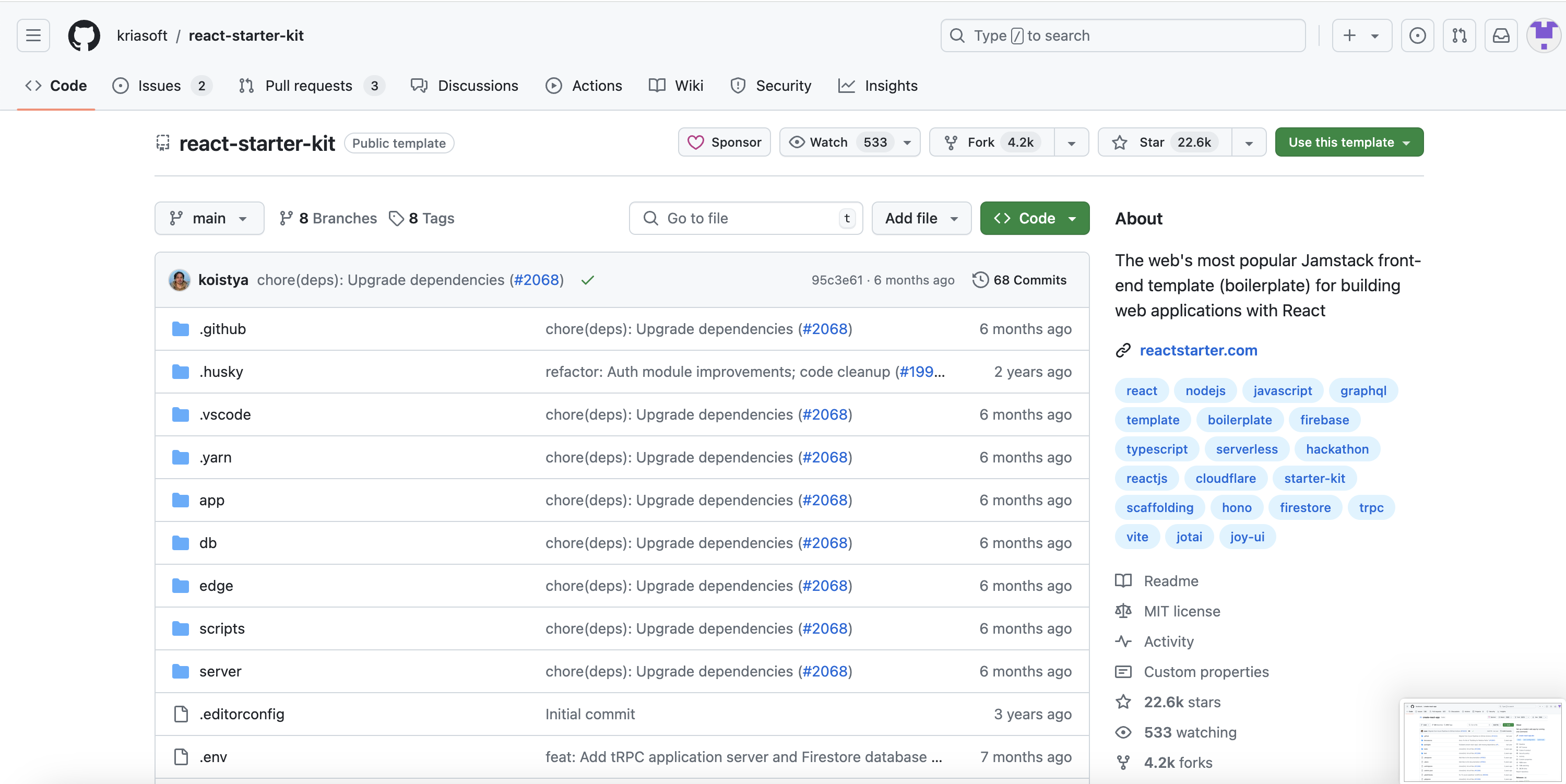Click the Custom properties icon
The width and height of the screenshot is (1566, 784).
click(1123, 672)
